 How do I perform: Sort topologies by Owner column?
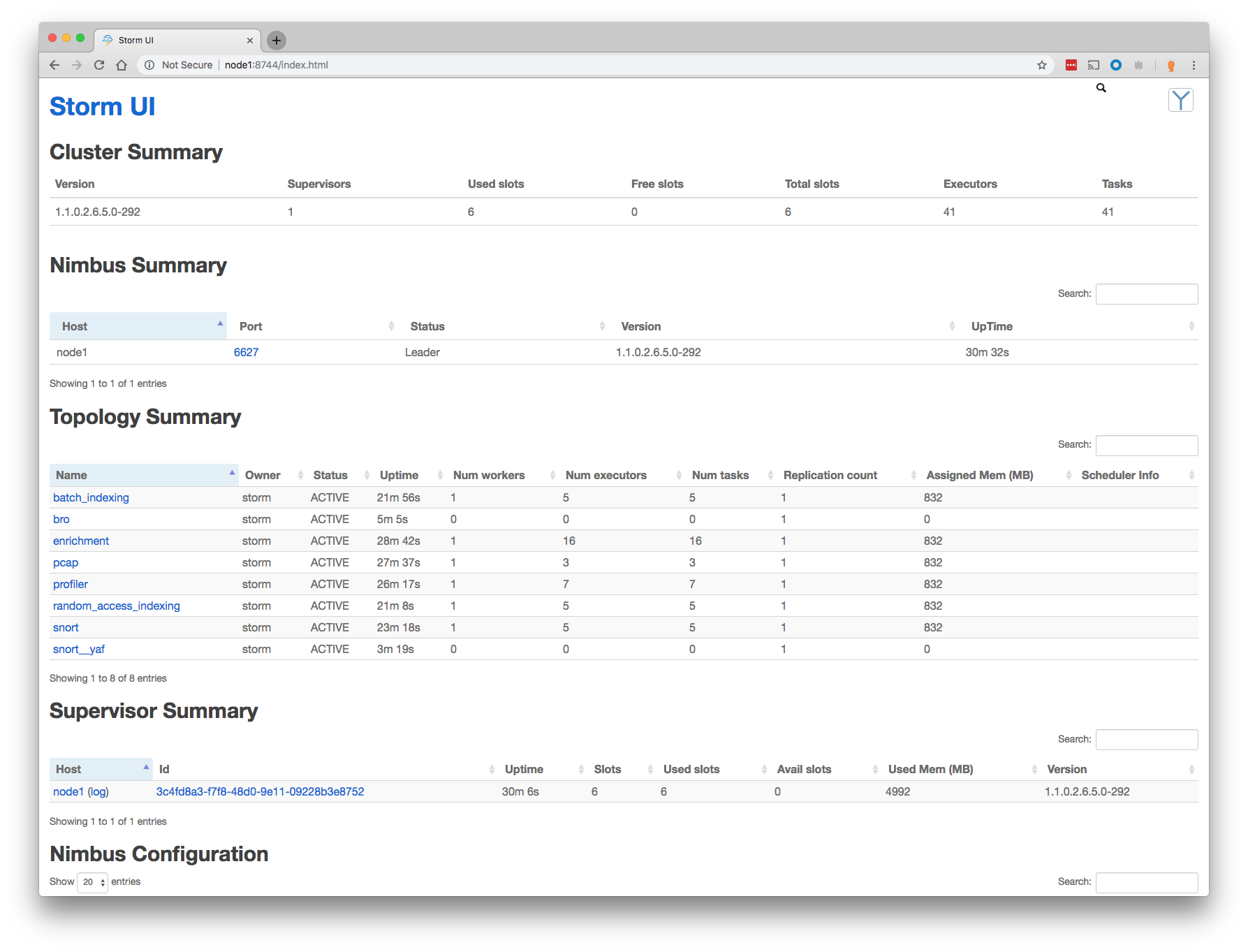[x=273, y=475]
